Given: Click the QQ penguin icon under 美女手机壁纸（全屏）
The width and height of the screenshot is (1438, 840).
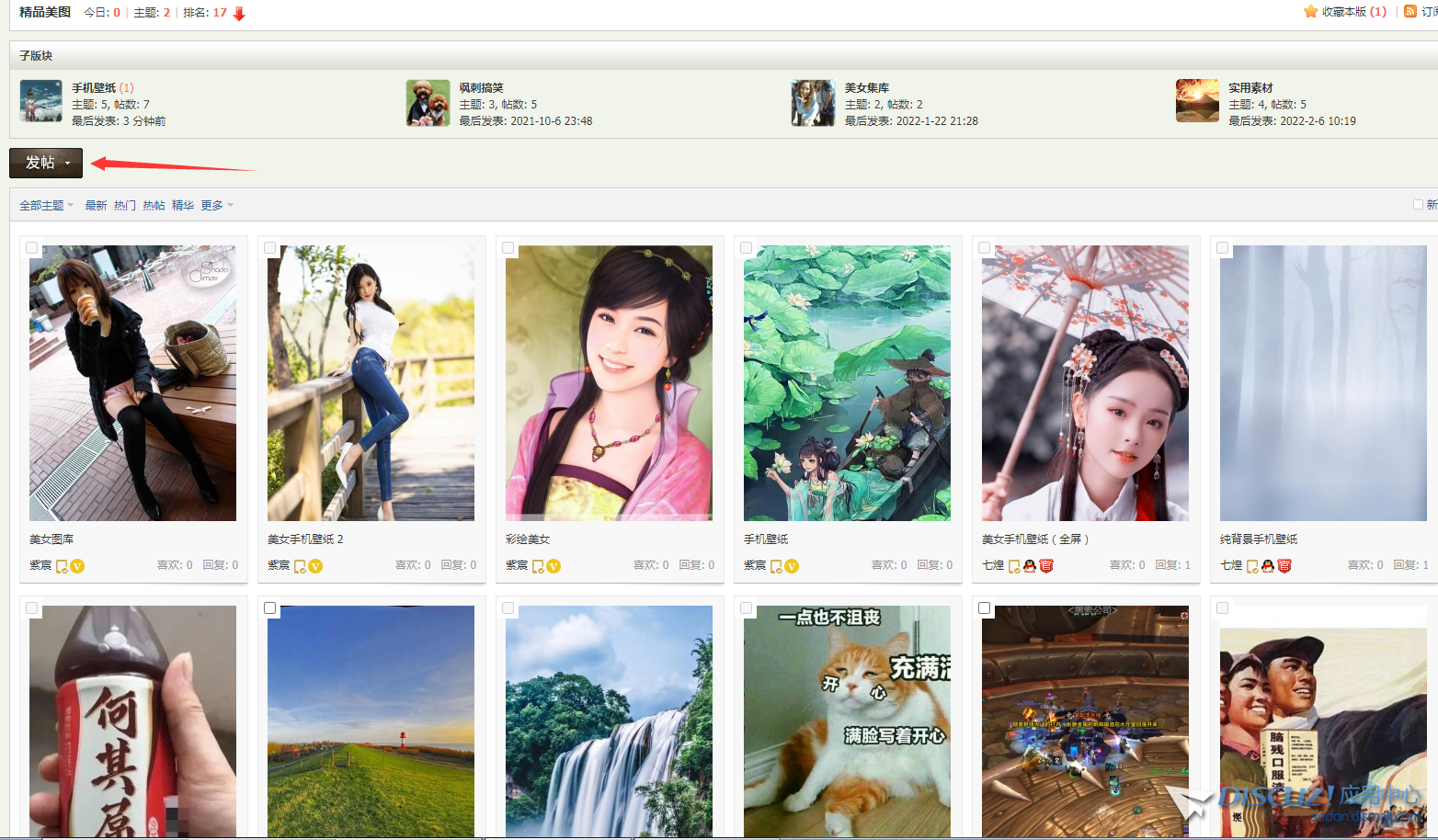Looking at the screenshot, I should coord(1030,566).
